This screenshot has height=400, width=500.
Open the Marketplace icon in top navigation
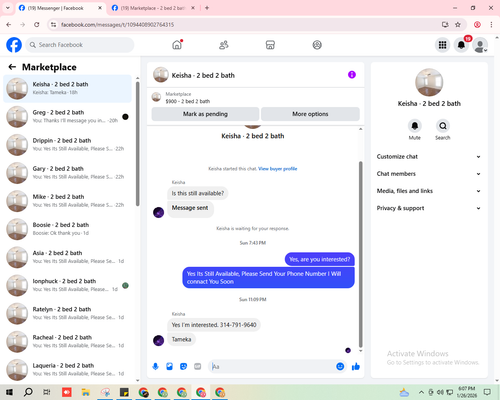pyautogui.click(x=270, y=45)
